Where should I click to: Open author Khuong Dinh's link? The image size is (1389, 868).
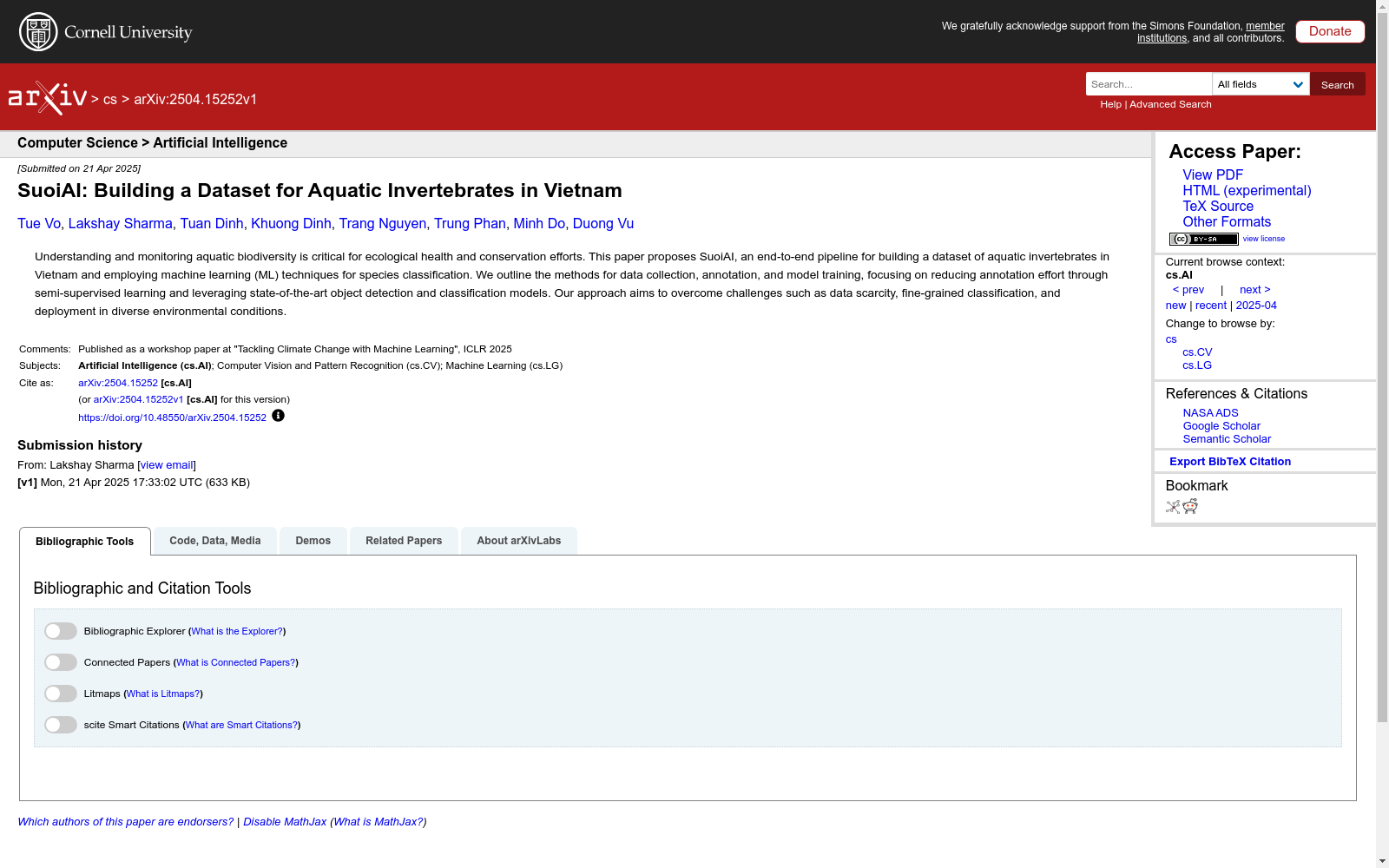coord(291,224)
